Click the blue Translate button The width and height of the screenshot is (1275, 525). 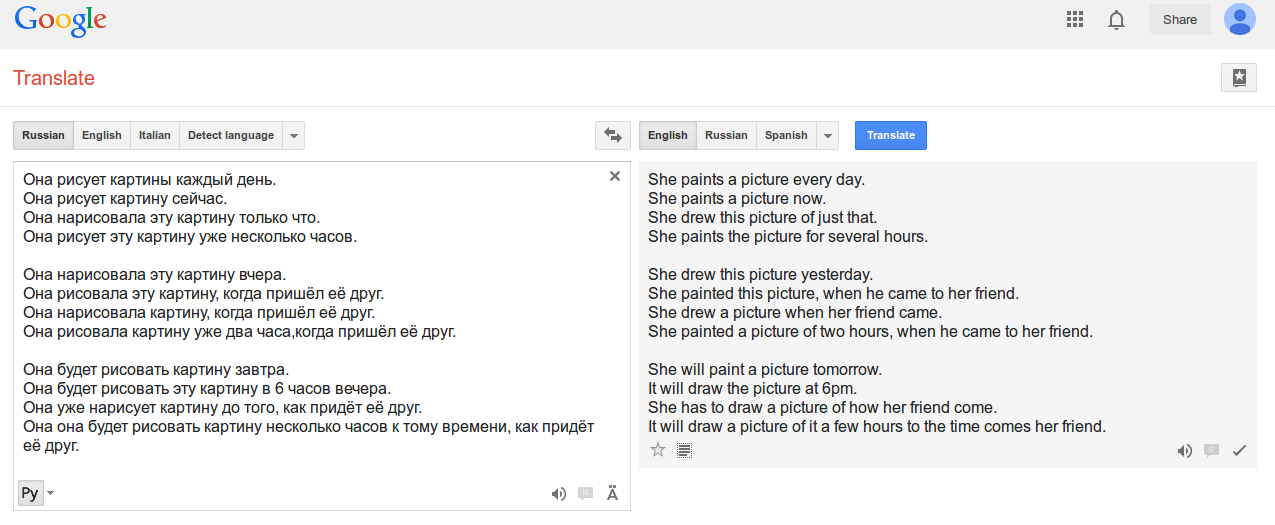point(891,135)
